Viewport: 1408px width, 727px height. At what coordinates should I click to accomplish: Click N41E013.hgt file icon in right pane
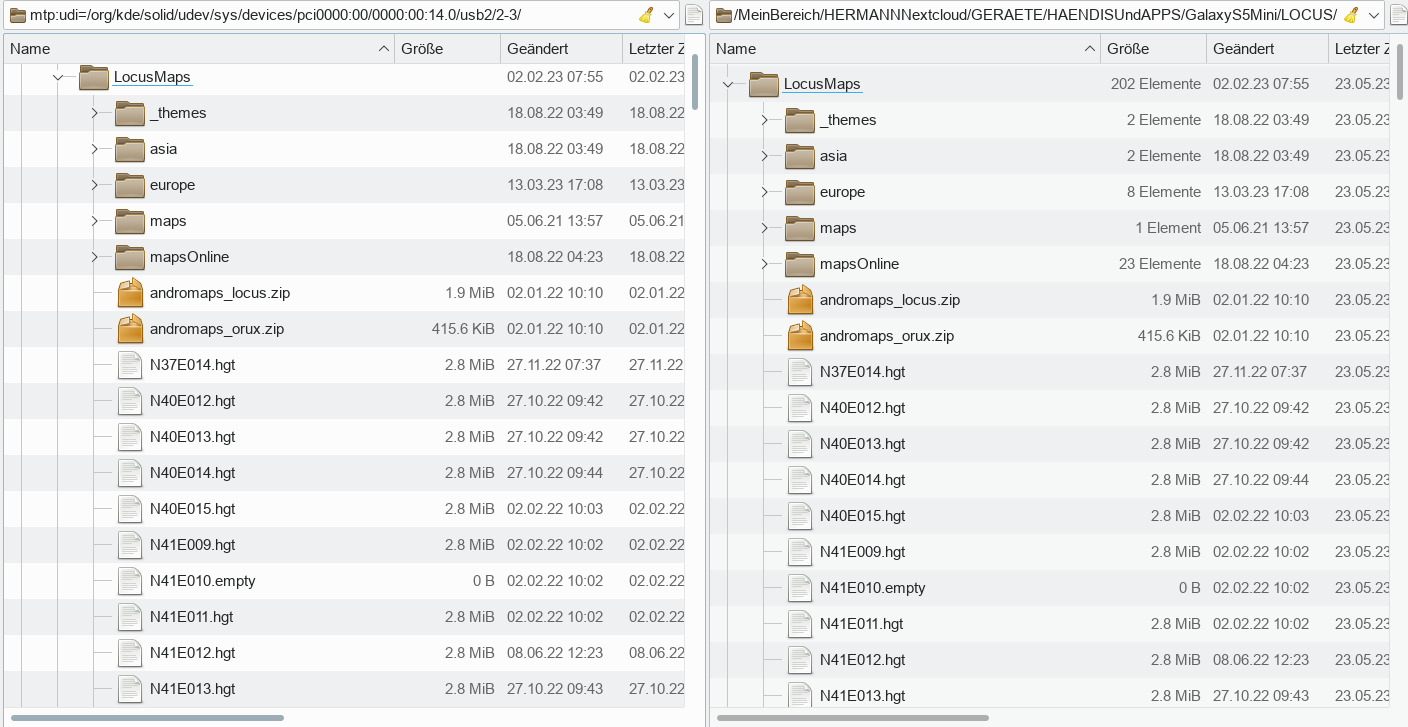pos(800,696)
